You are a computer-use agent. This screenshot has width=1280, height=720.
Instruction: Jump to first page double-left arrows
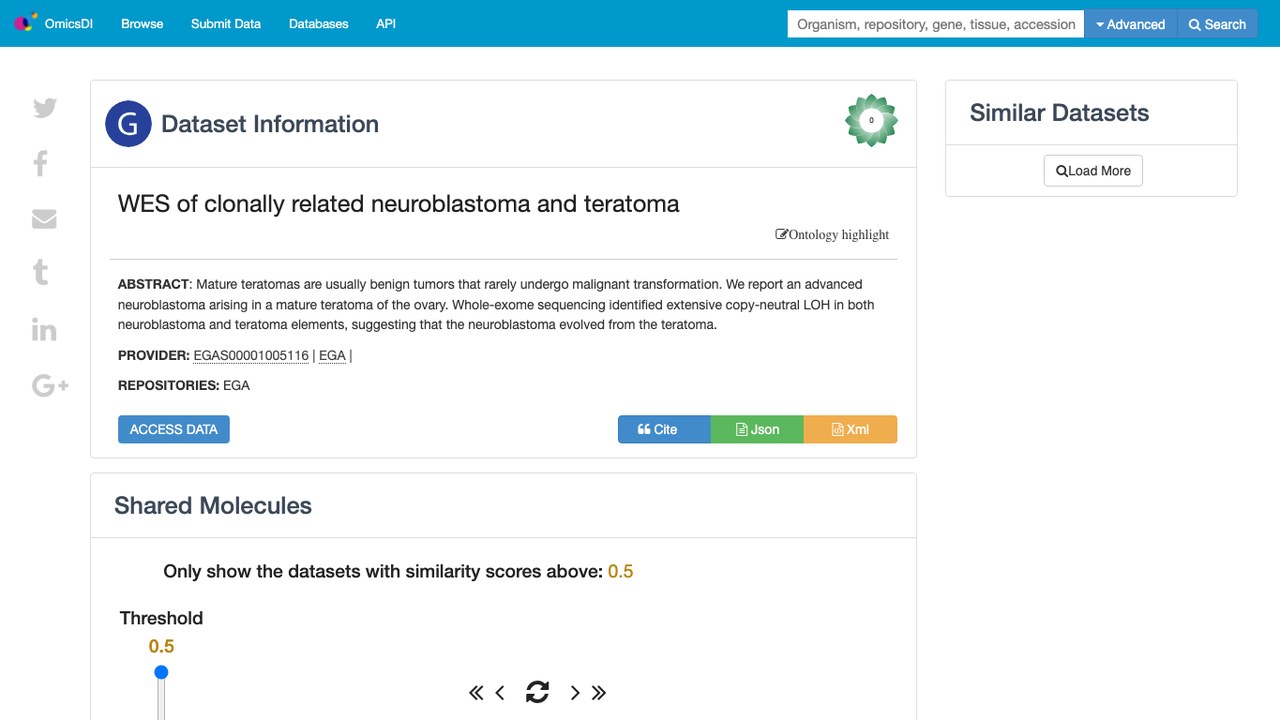point(476,692)
